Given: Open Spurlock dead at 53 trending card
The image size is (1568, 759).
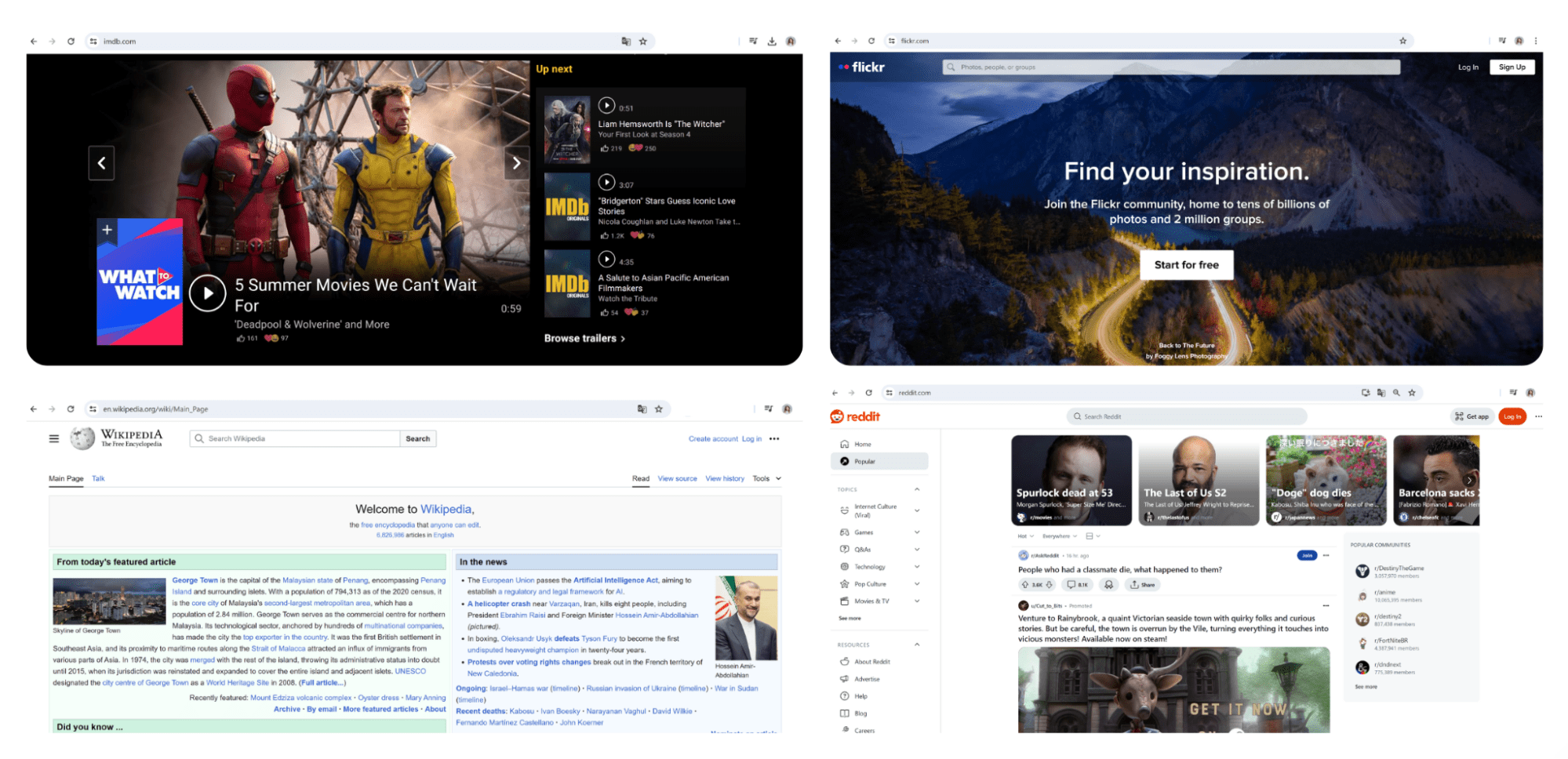Looking at the screenshot, I should (1071, 480).
